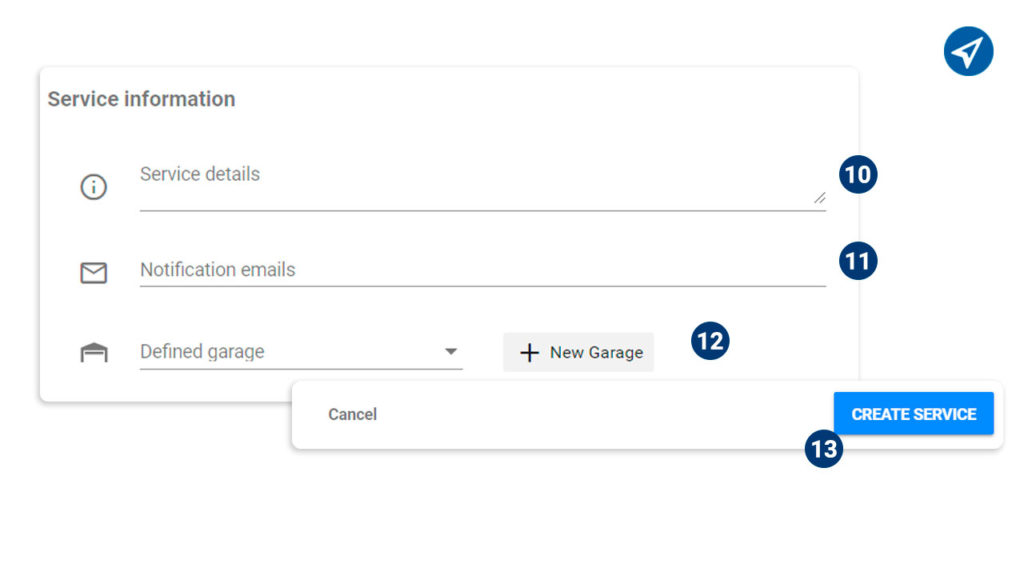Screen dimensions: 1024x576
Task: Focus the Notification emails field
Action: [x=483, y=270]
